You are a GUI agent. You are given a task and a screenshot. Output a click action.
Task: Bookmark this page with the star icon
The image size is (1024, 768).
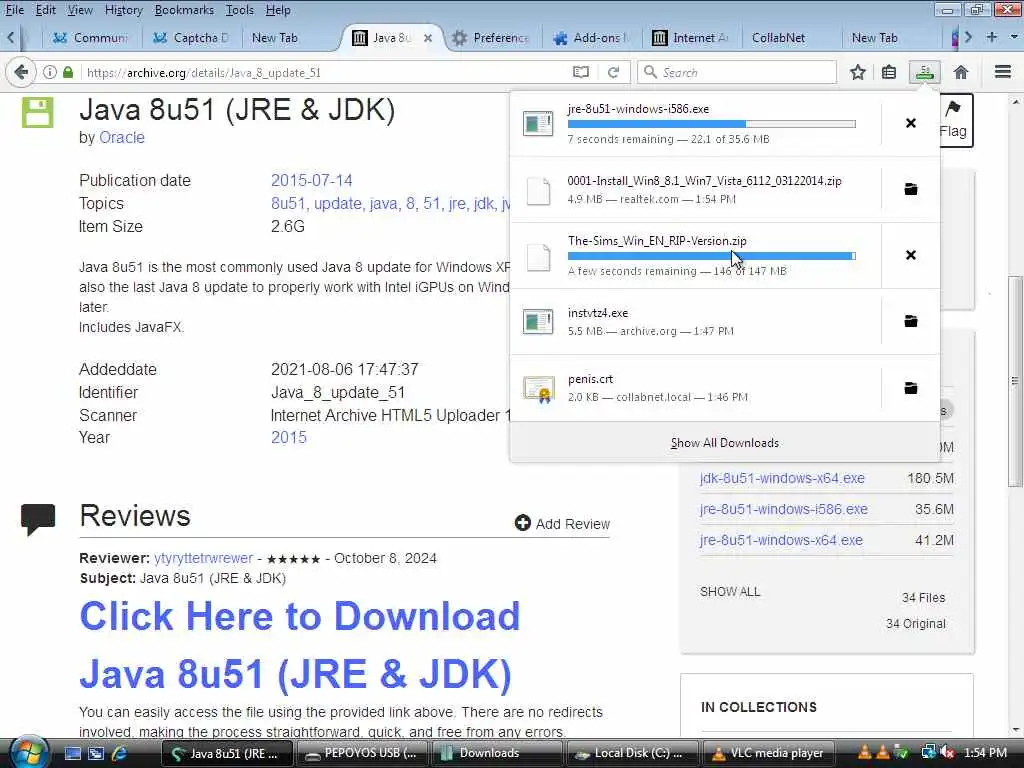pyautogui.click(x=857, y=72)
